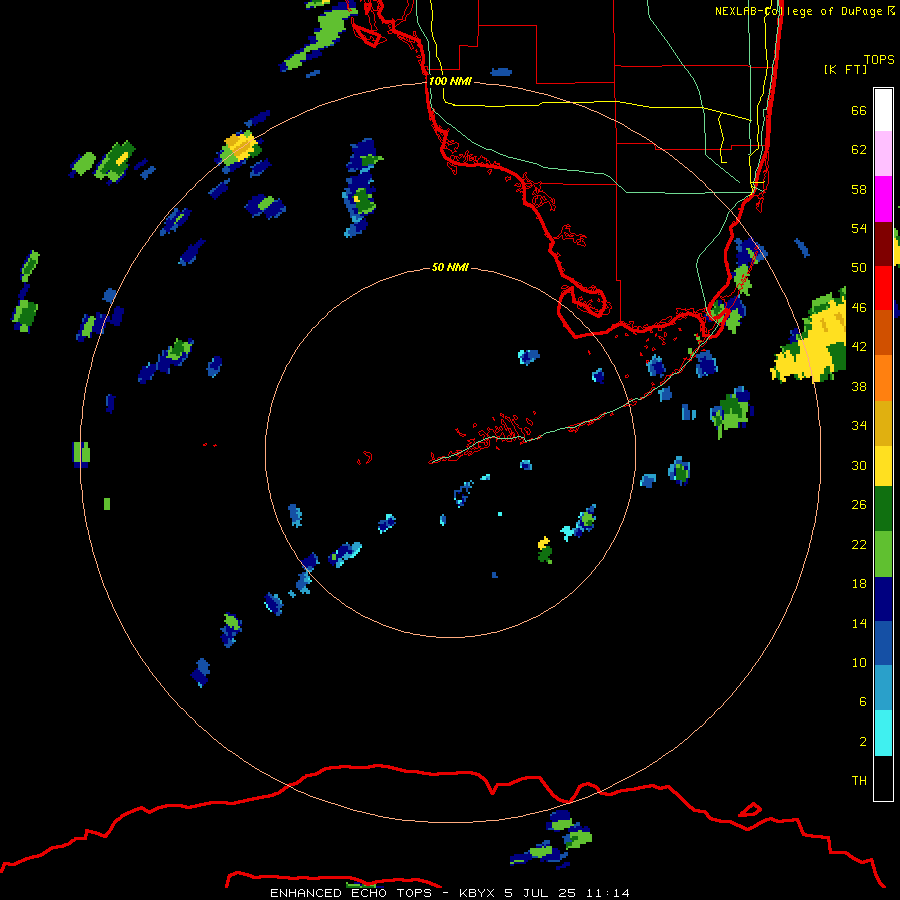Screen dimensions: 900x900
Task: Click the navy blue legend swatch
Action: tap(883, 599)
